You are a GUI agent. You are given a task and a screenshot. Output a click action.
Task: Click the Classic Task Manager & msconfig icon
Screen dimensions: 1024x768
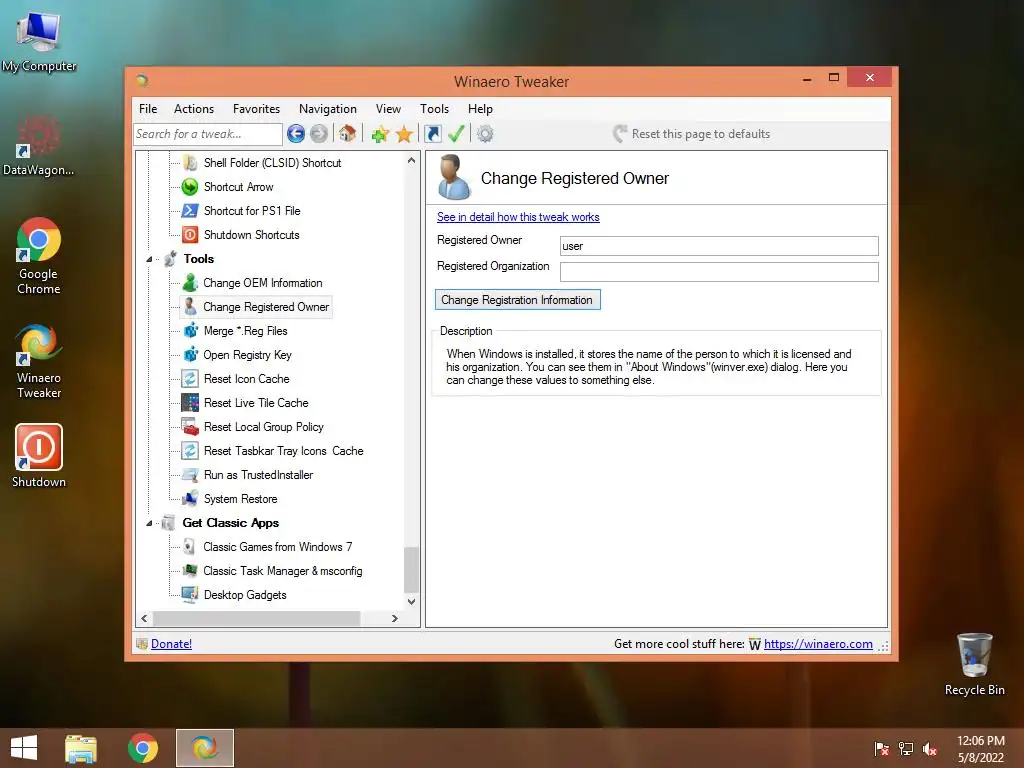tap(190, 571)
